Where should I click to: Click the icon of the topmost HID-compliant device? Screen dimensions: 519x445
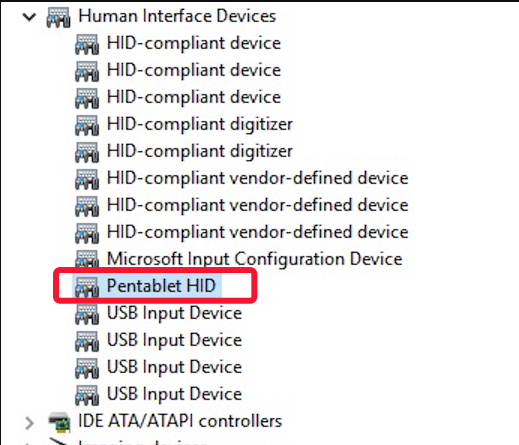pos(87,44)
